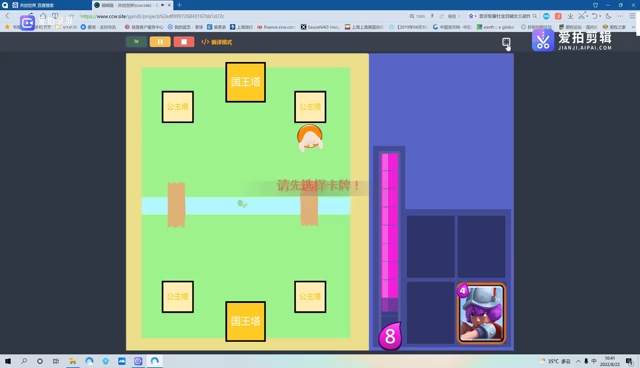Click the lower-right 公主塔 princess tower

click(310, 297)
